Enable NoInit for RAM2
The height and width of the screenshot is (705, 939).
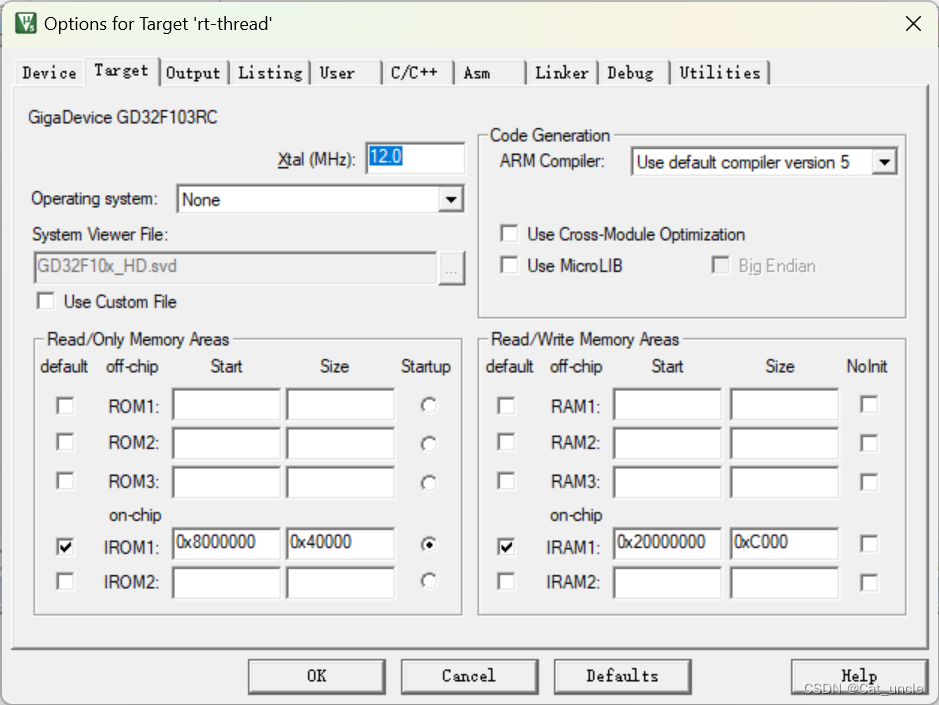[x=869, y=443]
